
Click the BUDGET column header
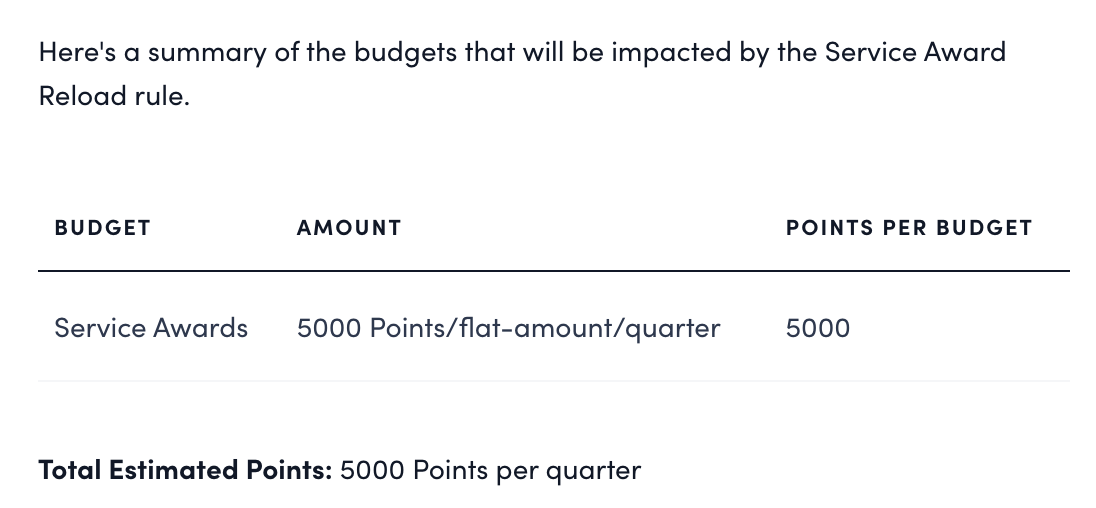(102, 228)
